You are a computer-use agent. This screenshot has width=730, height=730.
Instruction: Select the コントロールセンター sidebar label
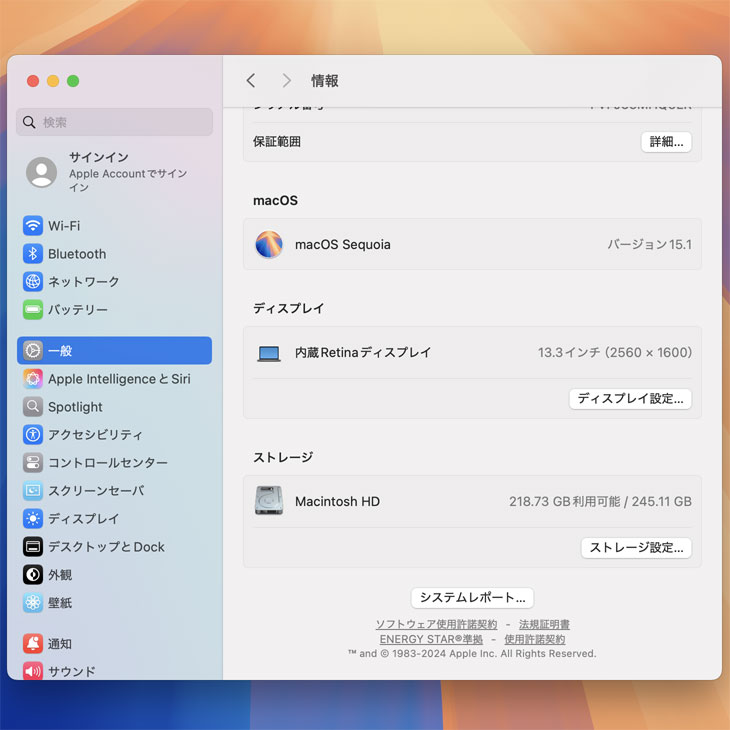coord(108,463)
